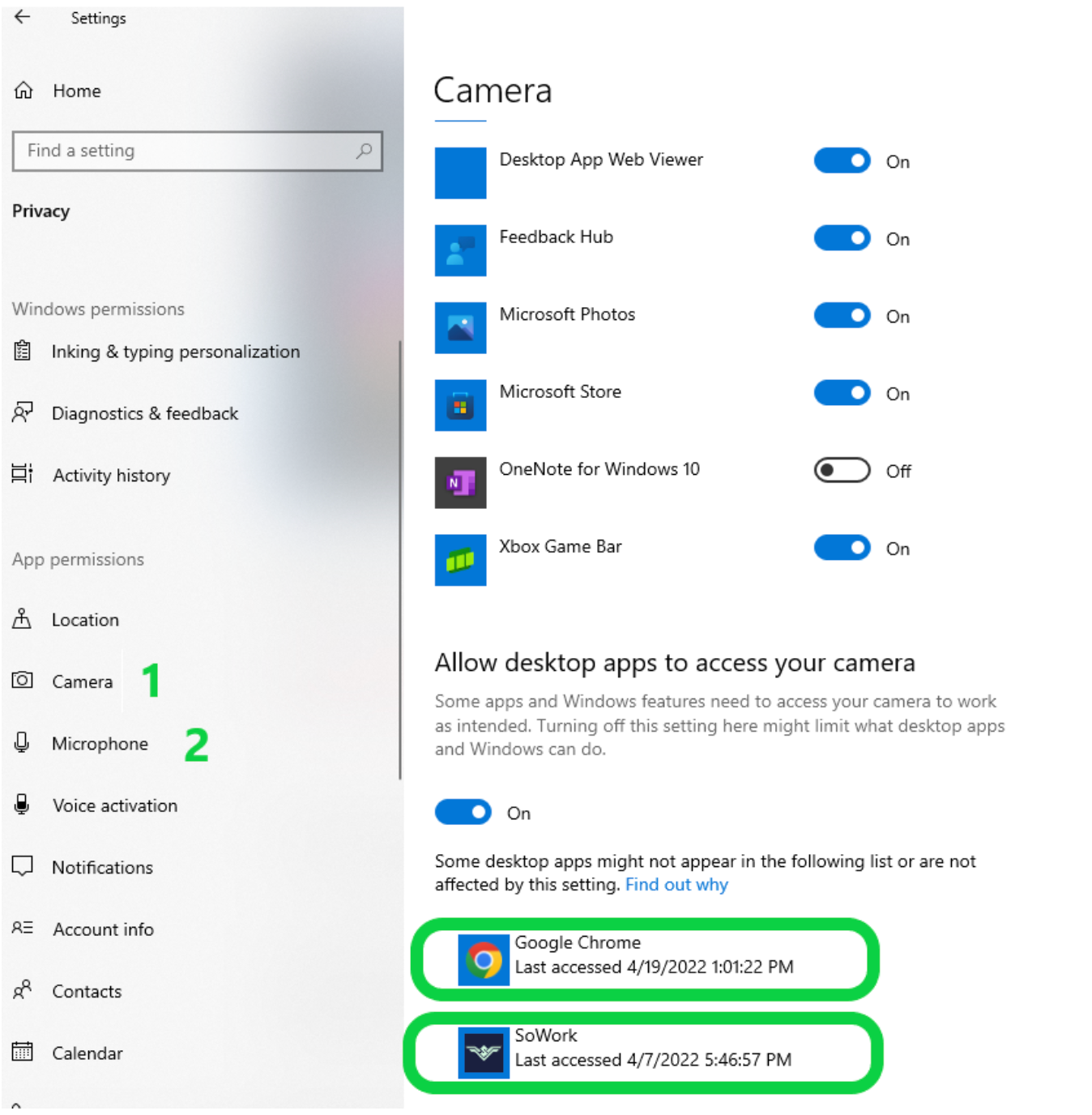
Task: Toggle Xbox Game Bar camera access
Action: pyautogui.click(x=842, y=548)
